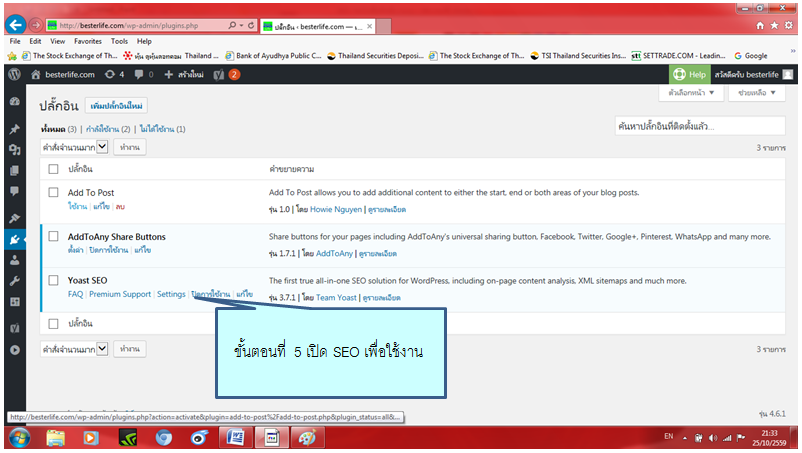Click the WordPress logo in admin bar

click(x=15, y=74)
